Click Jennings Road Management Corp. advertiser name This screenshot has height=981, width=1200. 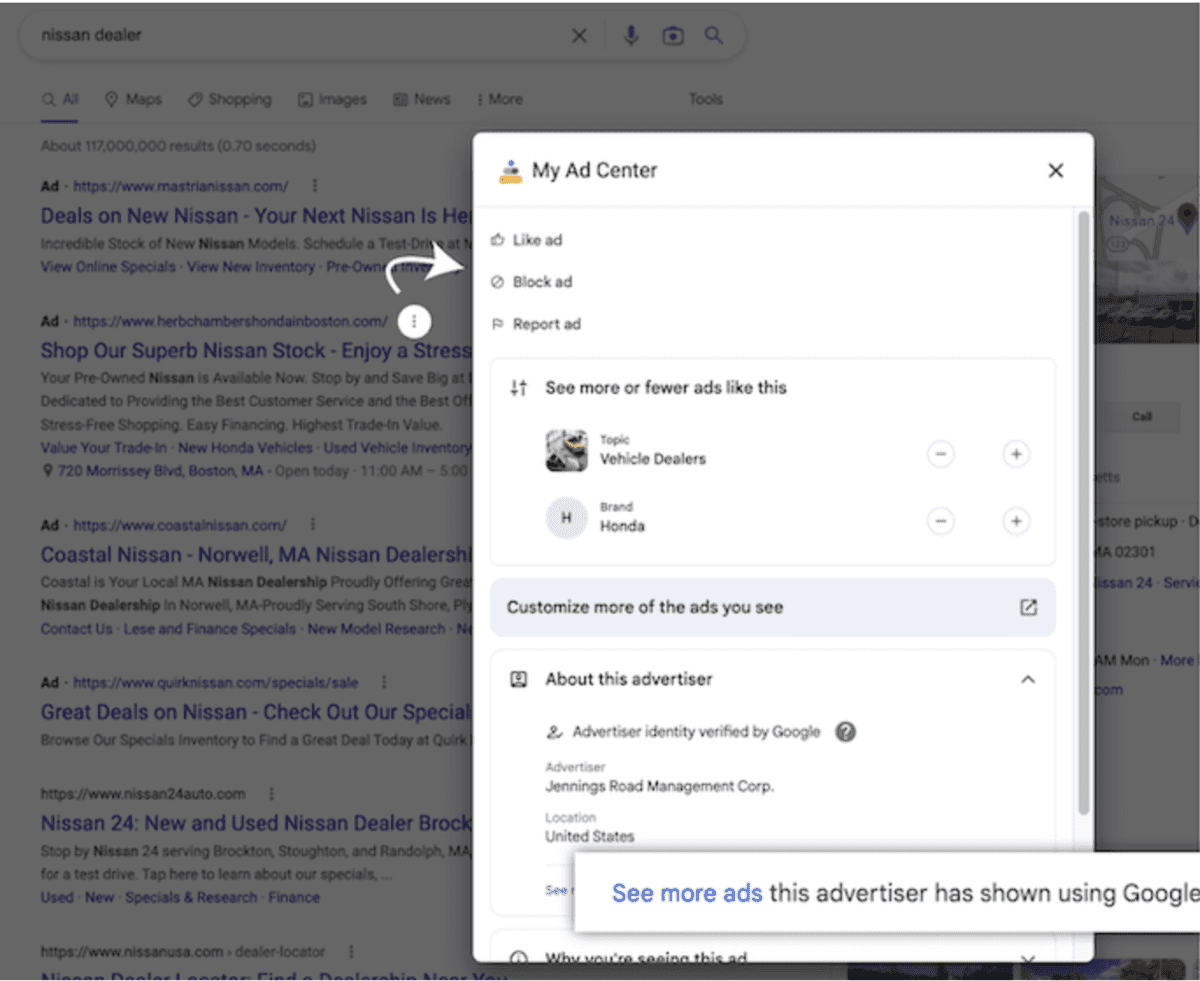click(x=659, y=786)
